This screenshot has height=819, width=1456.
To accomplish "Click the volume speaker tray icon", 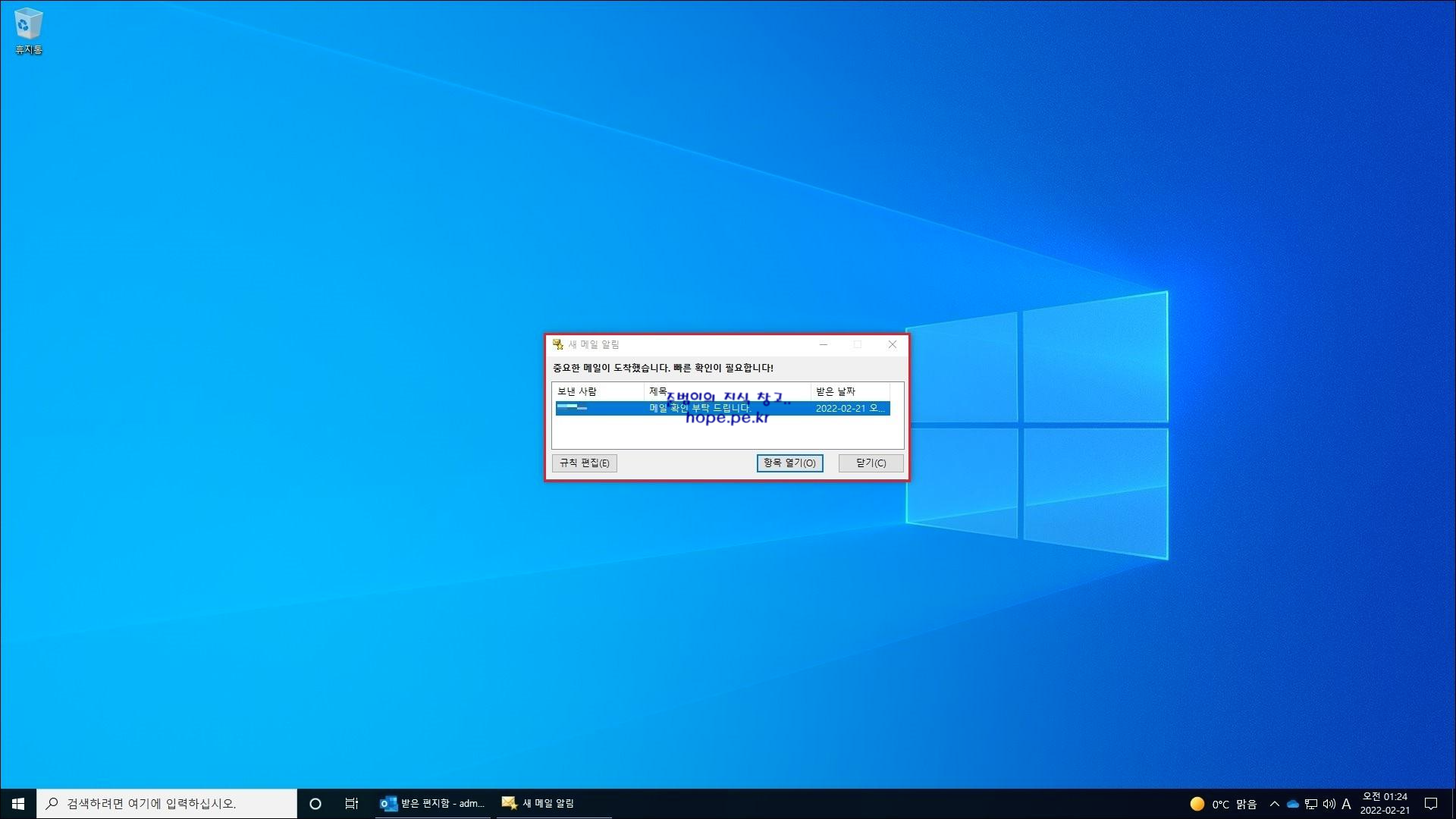I will point(1329,804).
